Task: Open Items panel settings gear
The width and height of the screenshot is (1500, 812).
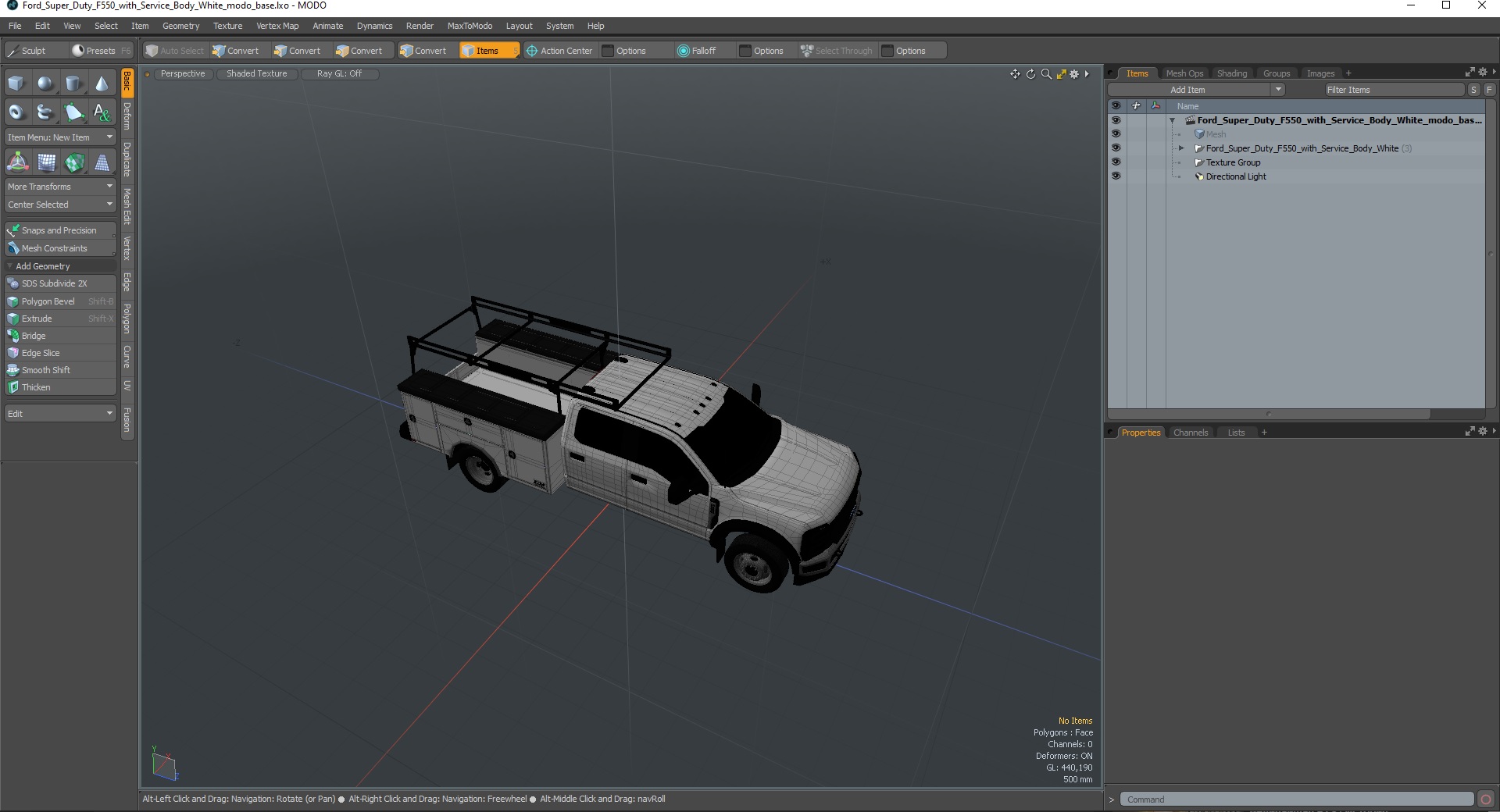Action: (1483, 73)
